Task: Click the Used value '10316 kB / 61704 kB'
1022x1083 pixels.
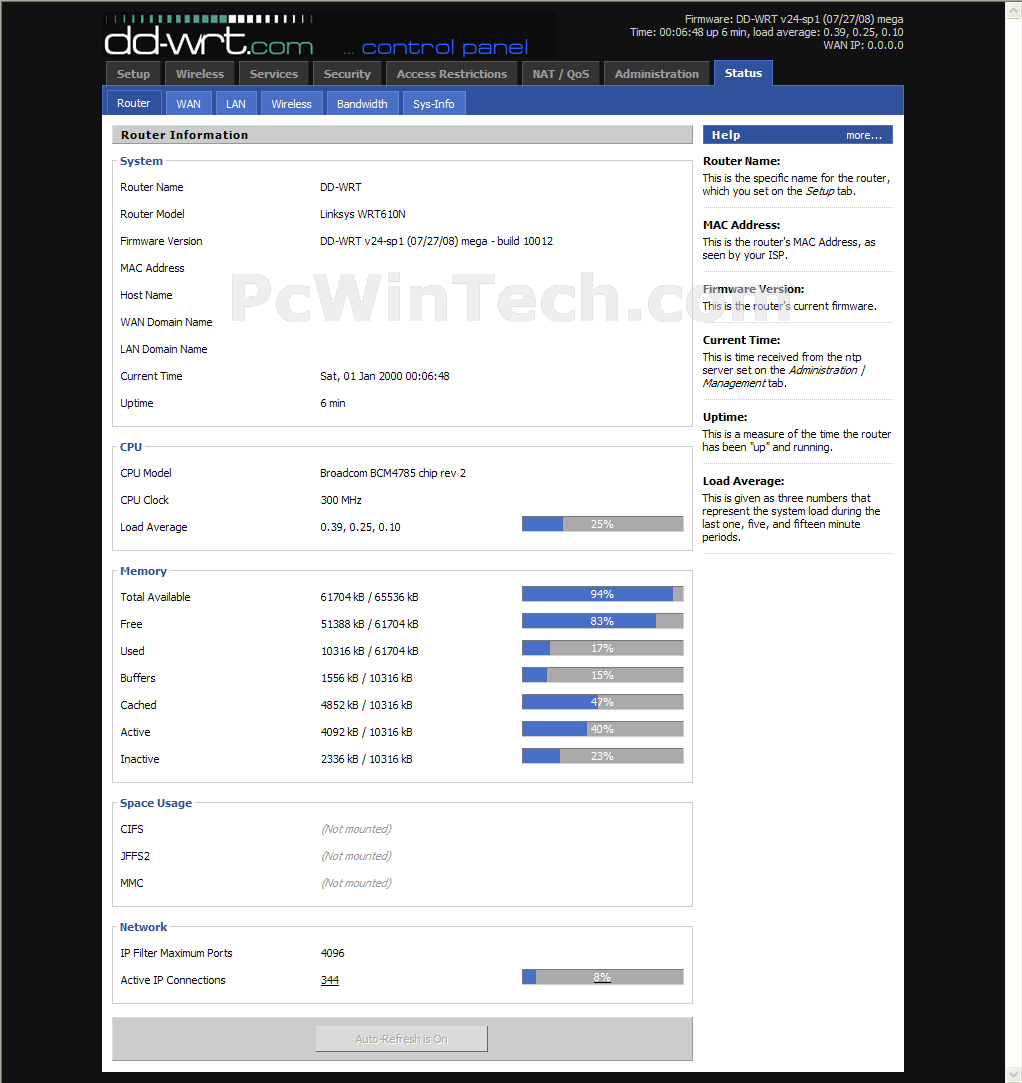Action: (x=369, y=651)
